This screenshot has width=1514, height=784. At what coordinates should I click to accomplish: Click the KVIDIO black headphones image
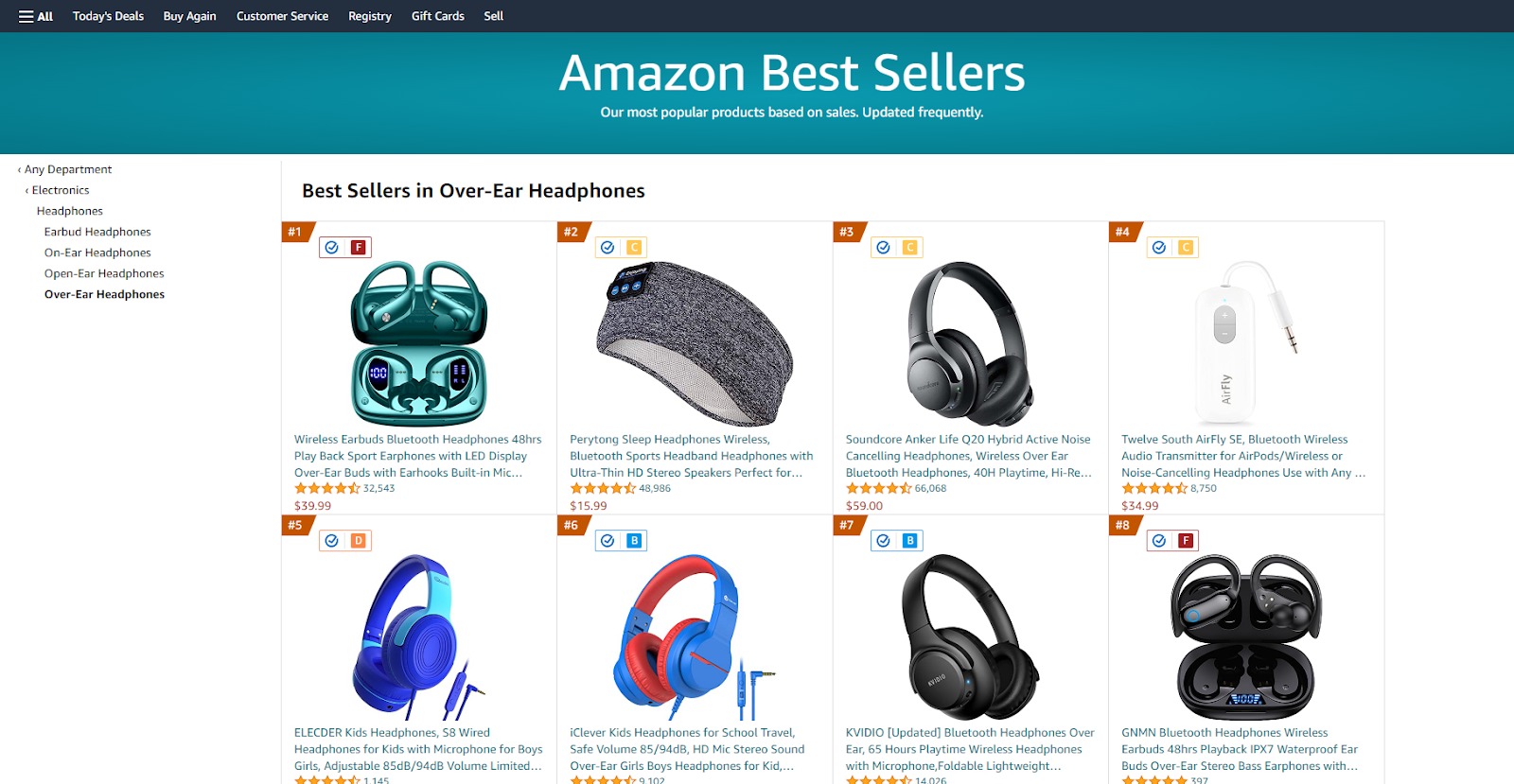click(x=970, y=637)
